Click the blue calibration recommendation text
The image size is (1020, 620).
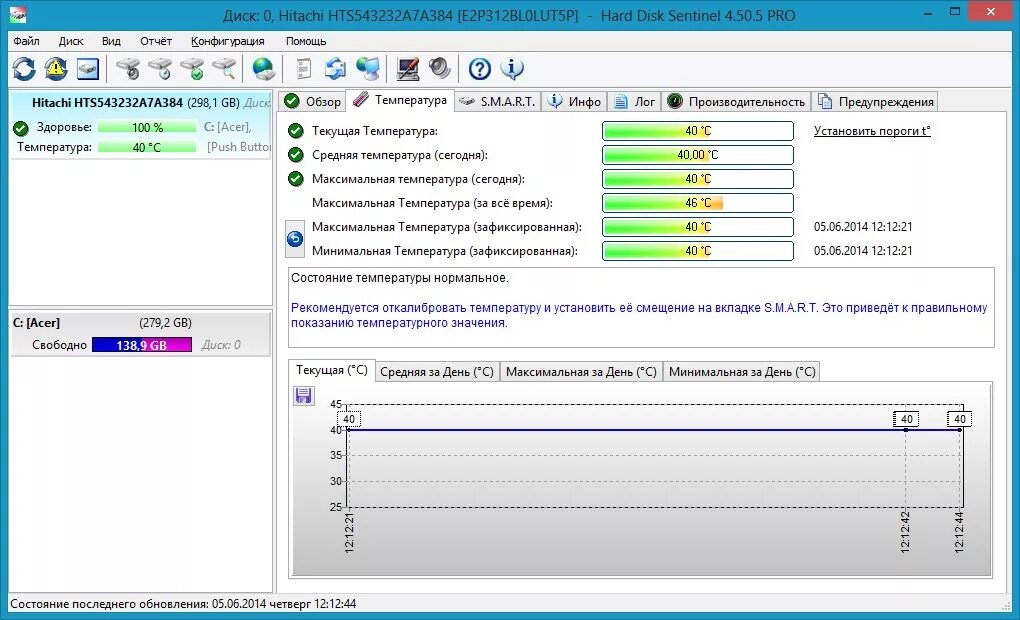click(639, 315)
